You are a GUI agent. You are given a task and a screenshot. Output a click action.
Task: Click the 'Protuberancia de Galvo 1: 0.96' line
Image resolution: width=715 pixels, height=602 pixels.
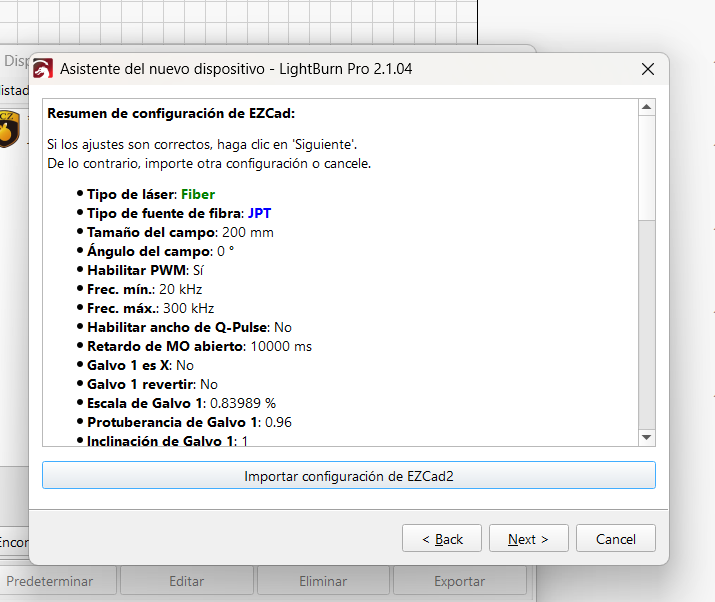[x=189, y=423]
